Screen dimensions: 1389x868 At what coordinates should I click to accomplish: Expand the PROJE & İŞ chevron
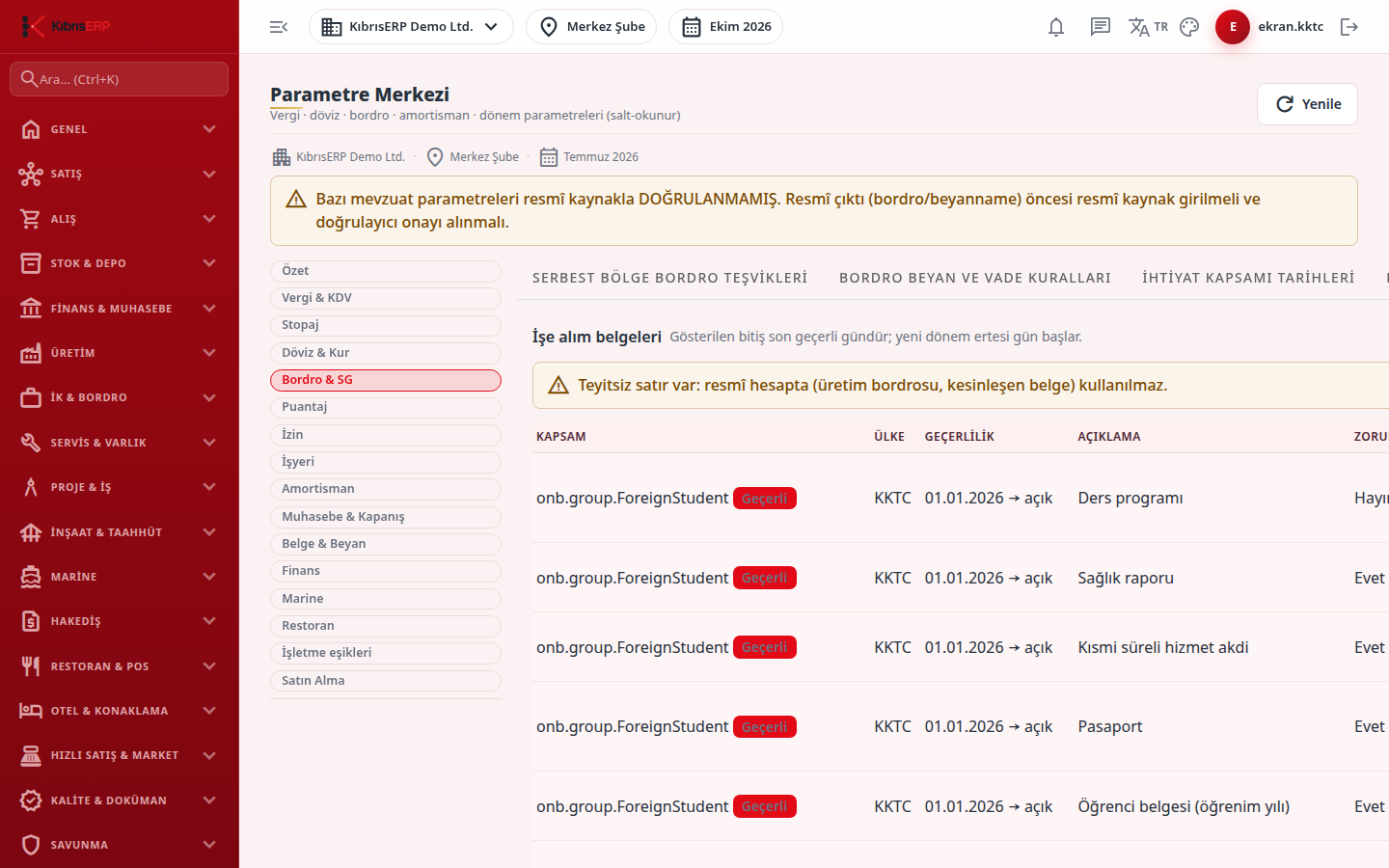[209, 487]
